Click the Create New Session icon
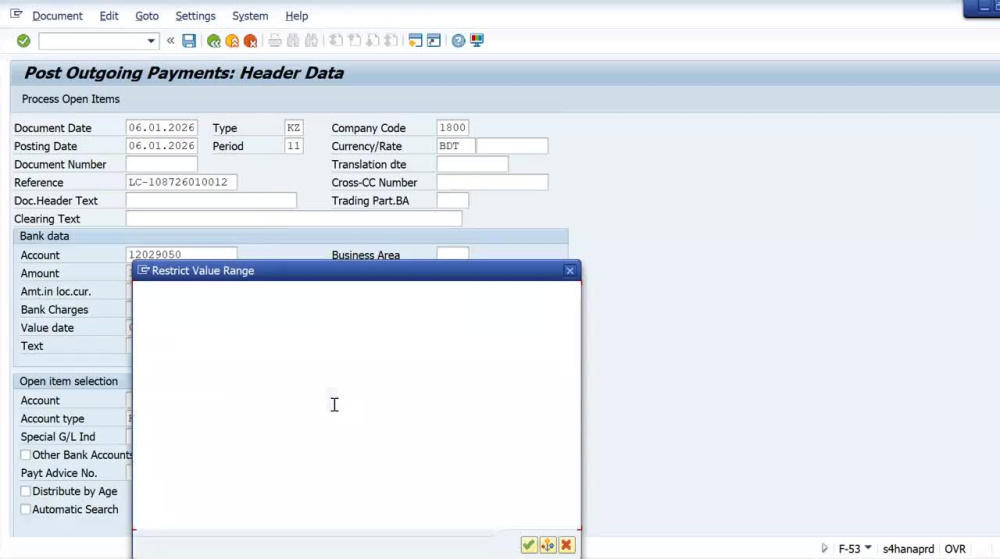This screenshot has width=1000, height=559. click(x=415, y=41)
